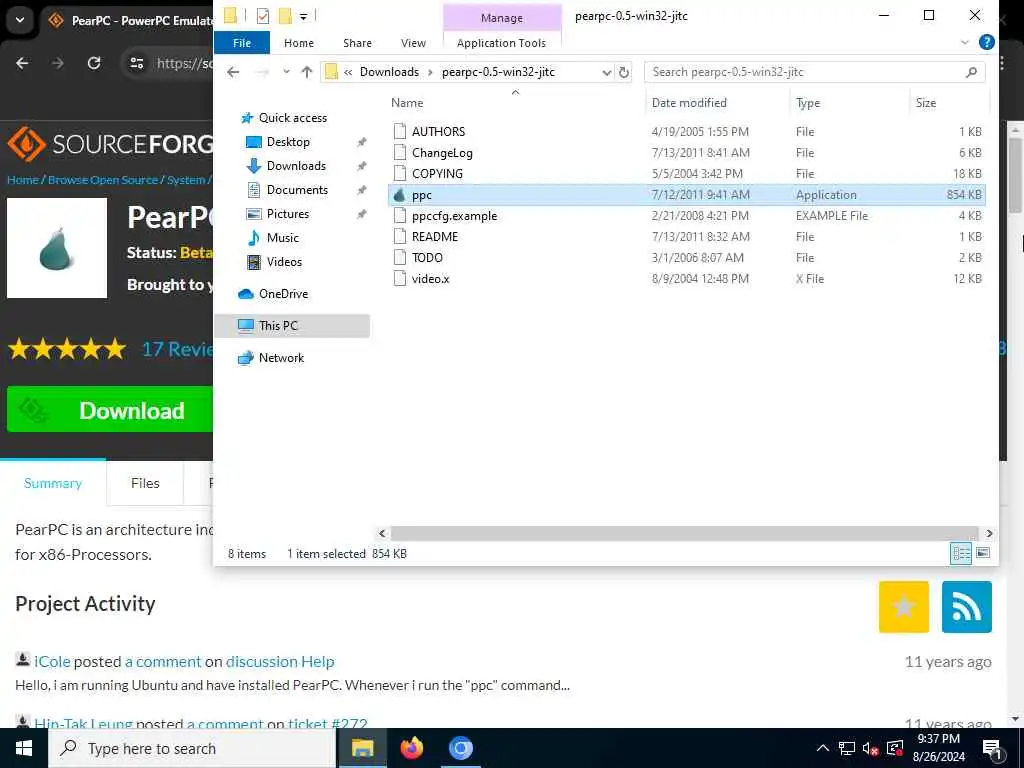Screen dimensions: 1024x768
Task: Open the Share ribbon tab
Action: tap(357, 42)
